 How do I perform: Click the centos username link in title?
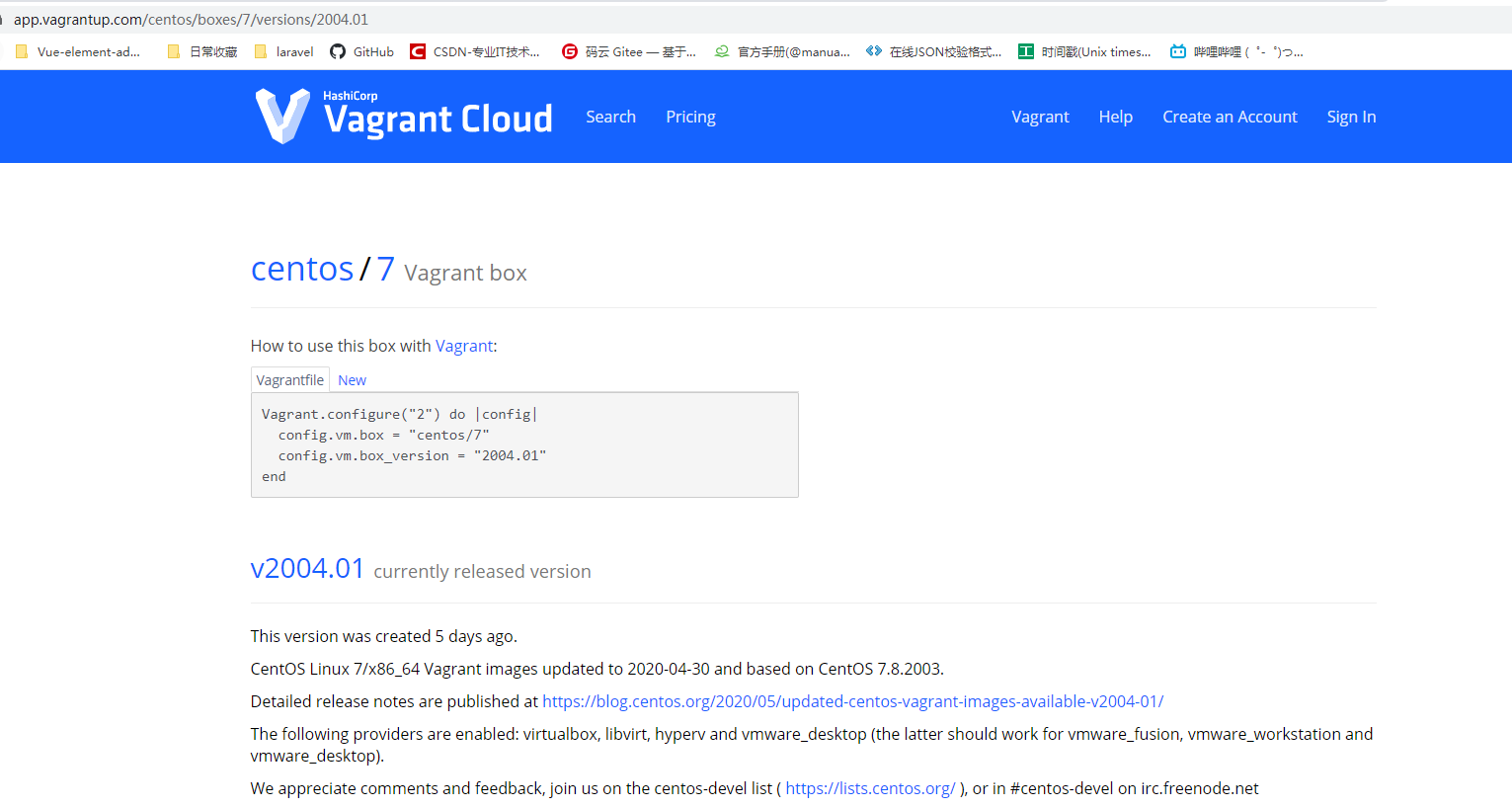(302, 269)
